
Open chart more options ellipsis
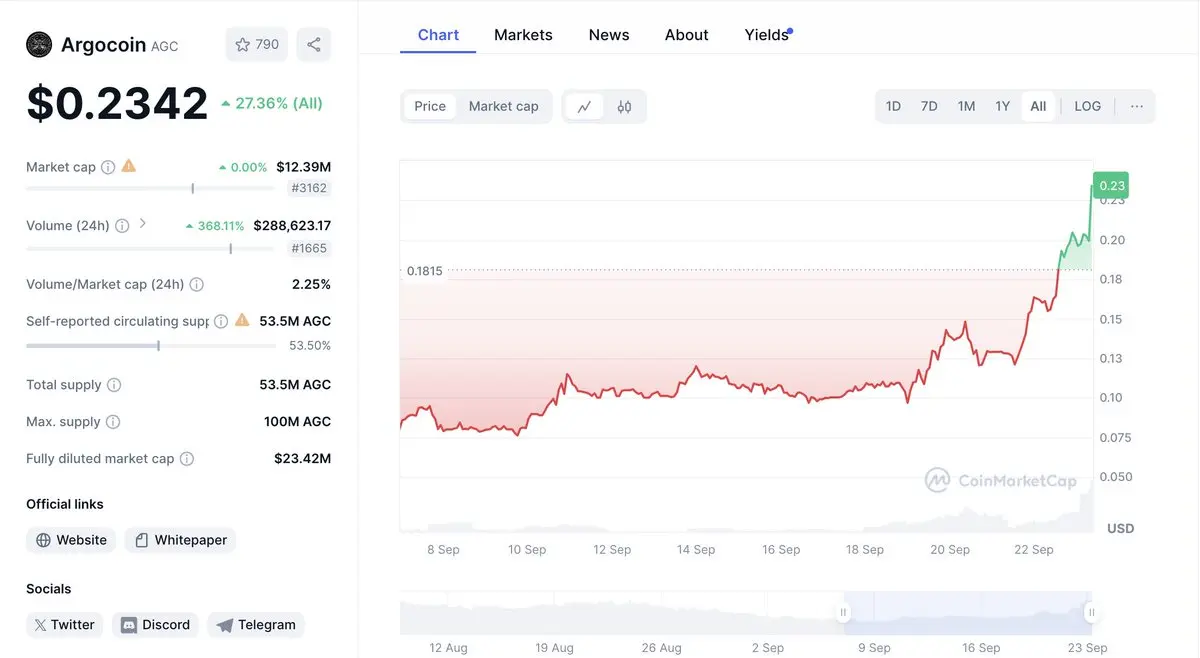pos(1137,106)
